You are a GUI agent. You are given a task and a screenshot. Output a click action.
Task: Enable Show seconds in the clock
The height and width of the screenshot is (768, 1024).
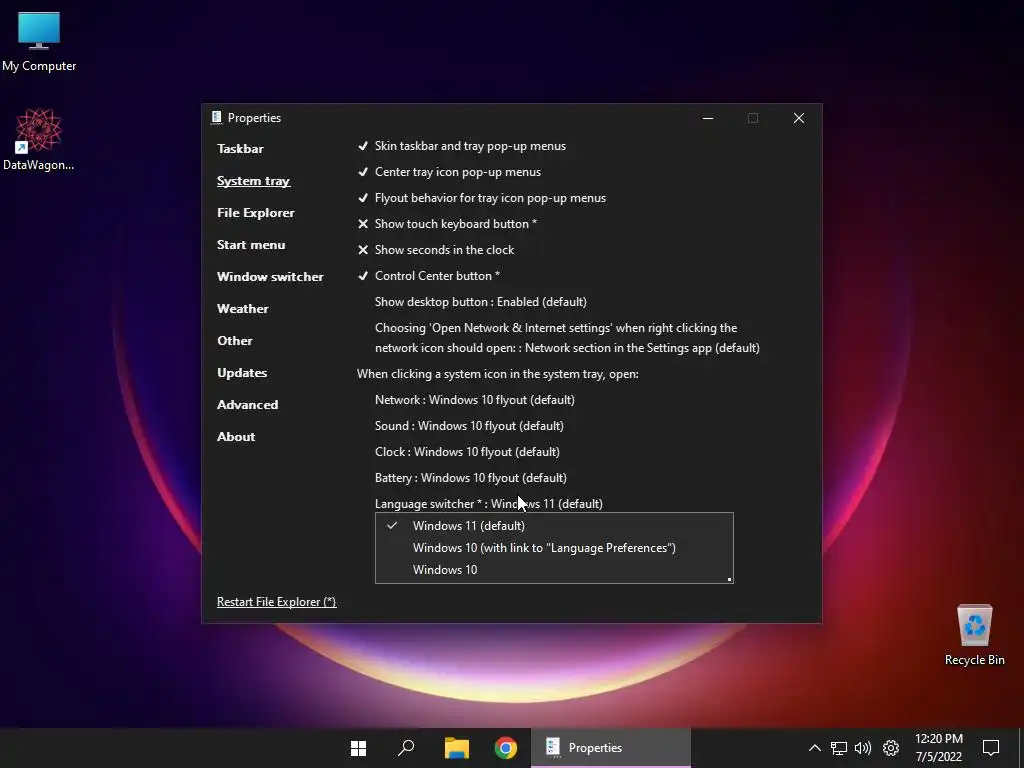click(436, 250)
